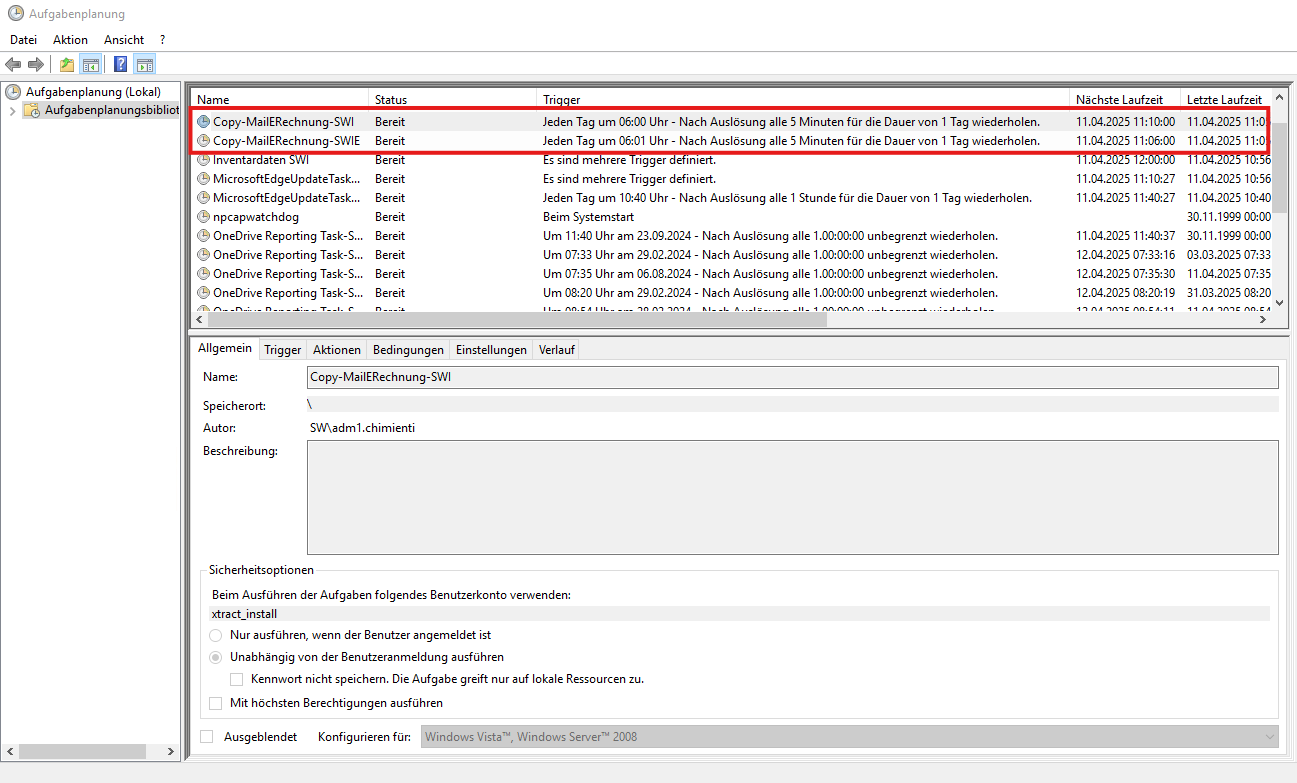Viewport: 1297px width, 783px height.
Task: Enable 'Mit höchsten Berechtigungen ausführen' checkbox
Action: point(216,703)
